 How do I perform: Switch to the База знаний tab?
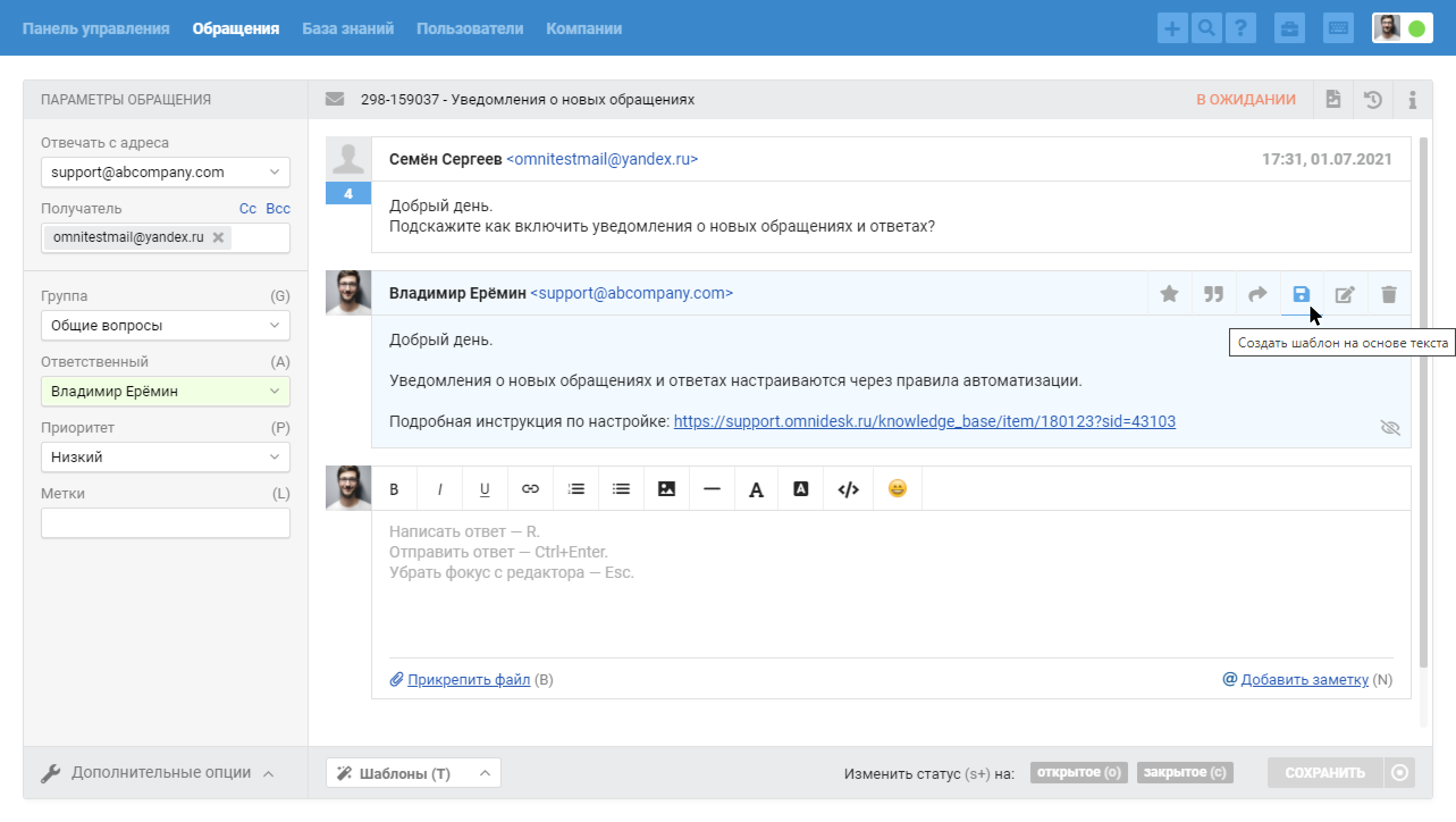click(x=348, y=28)
